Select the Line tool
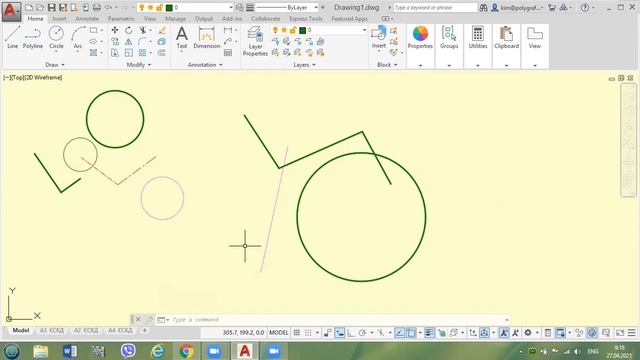The image size is (640, 360). 12,38
